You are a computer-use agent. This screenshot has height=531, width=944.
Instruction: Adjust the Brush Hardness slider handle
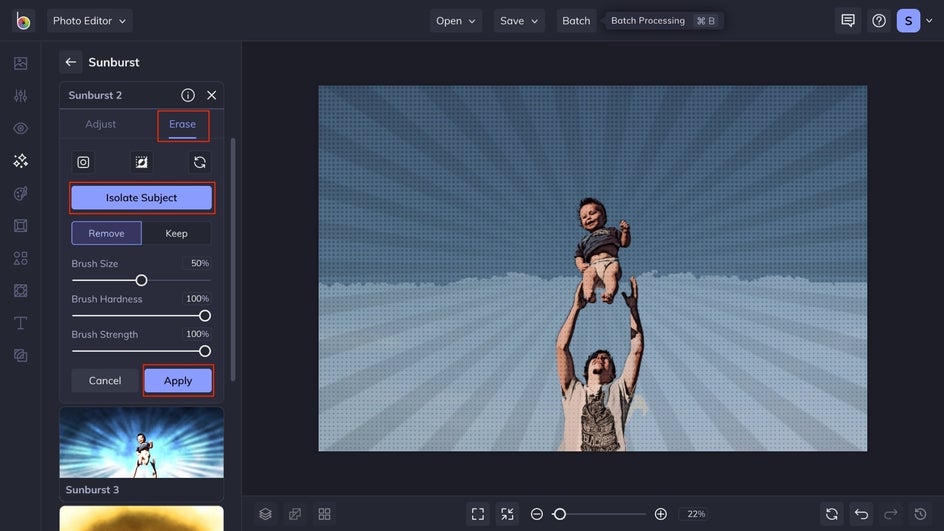(205, 315)
